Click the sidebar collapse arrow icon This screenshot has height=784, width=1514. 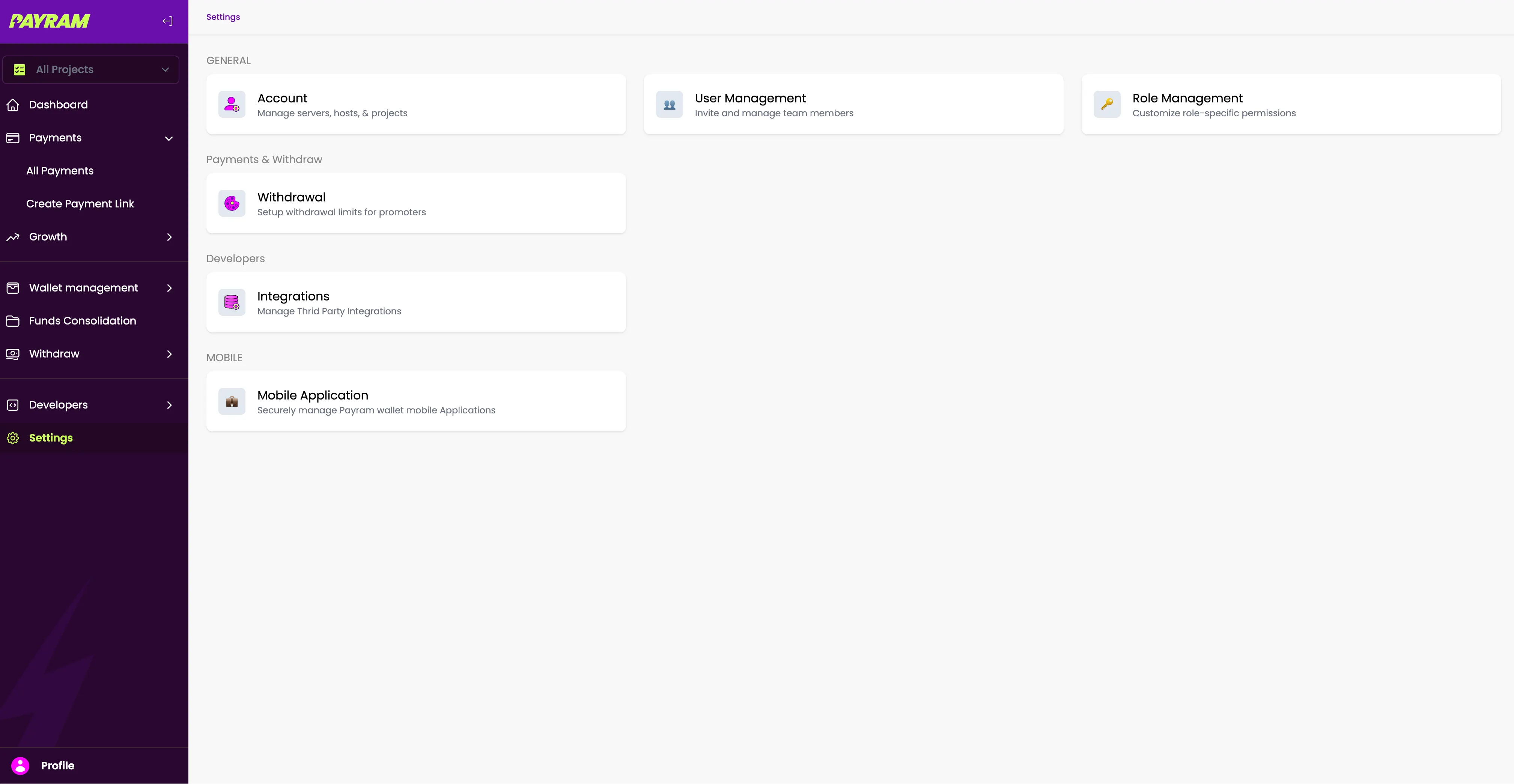(x=167, y=21)
